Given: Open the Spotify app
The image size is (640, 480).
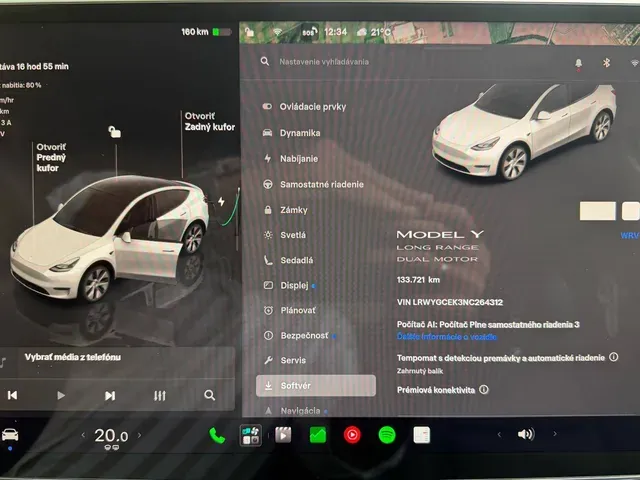Looking at the screenshot, I should [x=387, y=435].
